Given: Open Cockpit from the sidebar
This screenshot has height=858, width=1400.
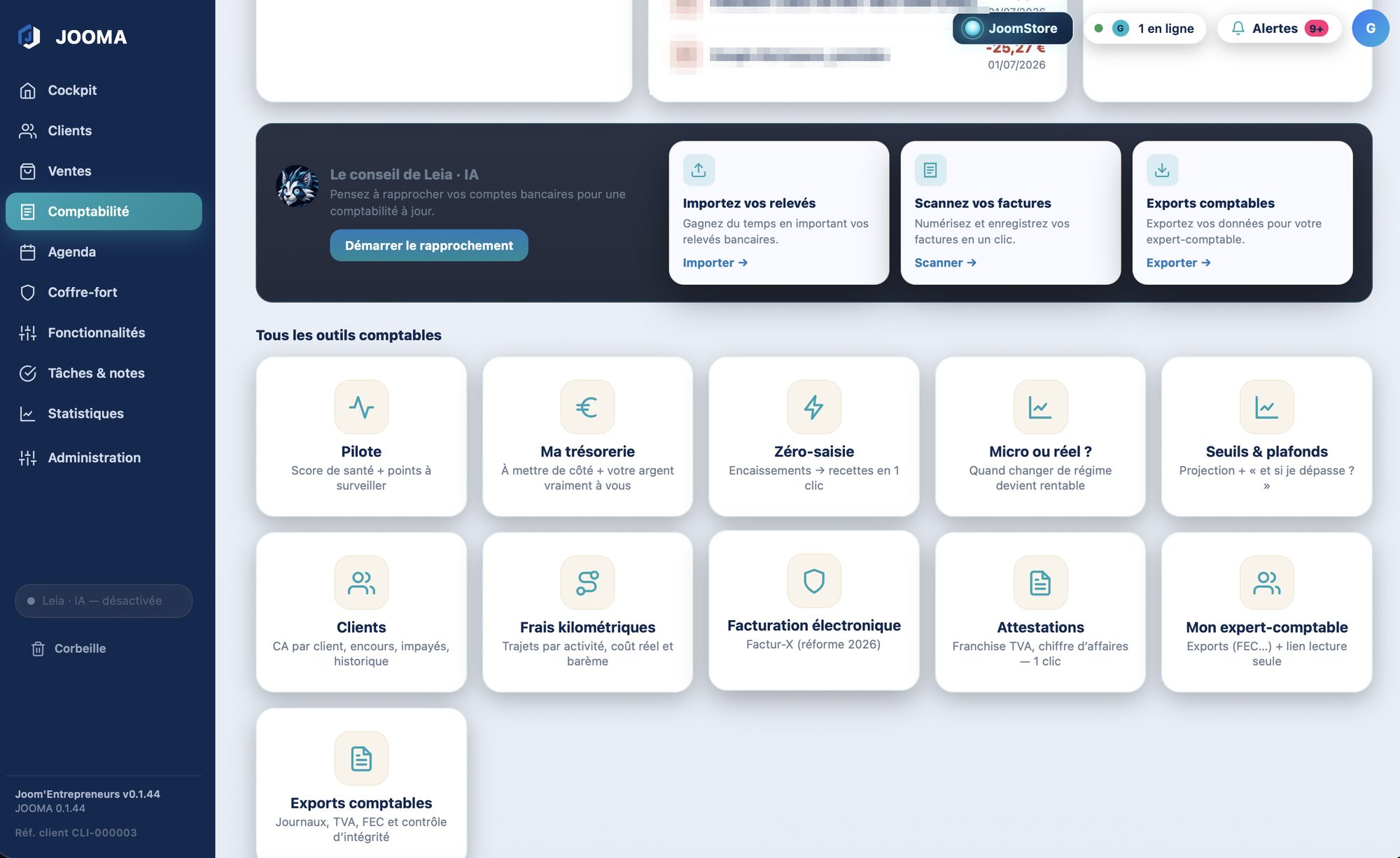Looking at the screenshot, I should click(104, 90).
